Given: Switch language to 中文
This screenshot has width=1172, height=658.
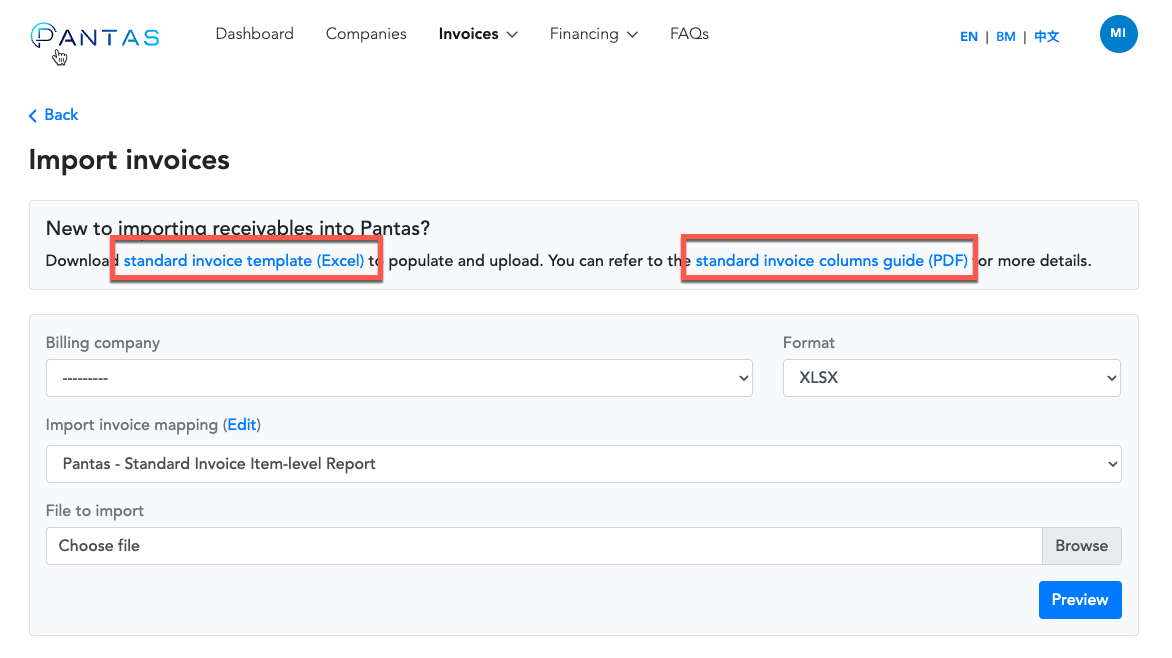Looking at the screenshot, I should click(1046, 37).
